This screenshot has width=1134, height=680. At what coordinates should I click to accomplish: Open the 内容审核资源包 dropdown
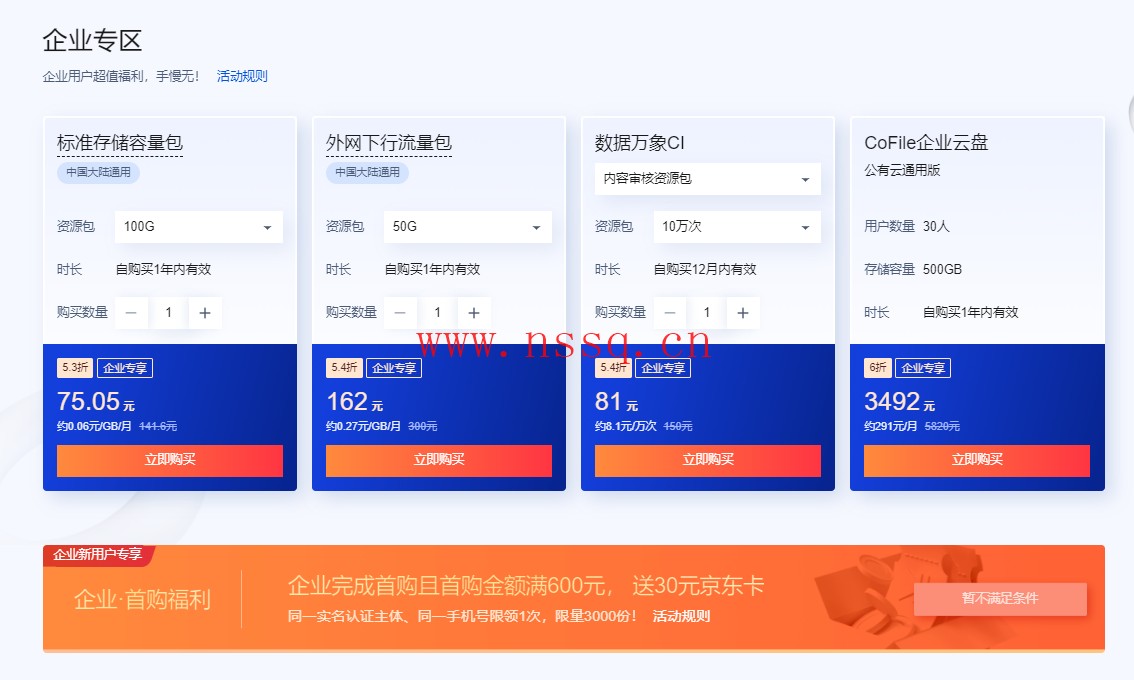coord(707,179)
